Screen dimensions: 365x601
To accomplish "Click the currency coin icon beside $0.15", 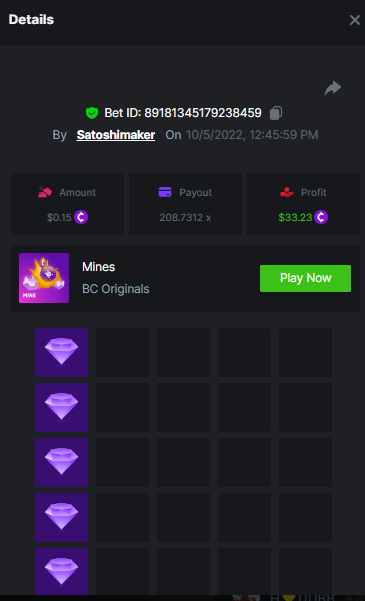I will pos(81,217).
